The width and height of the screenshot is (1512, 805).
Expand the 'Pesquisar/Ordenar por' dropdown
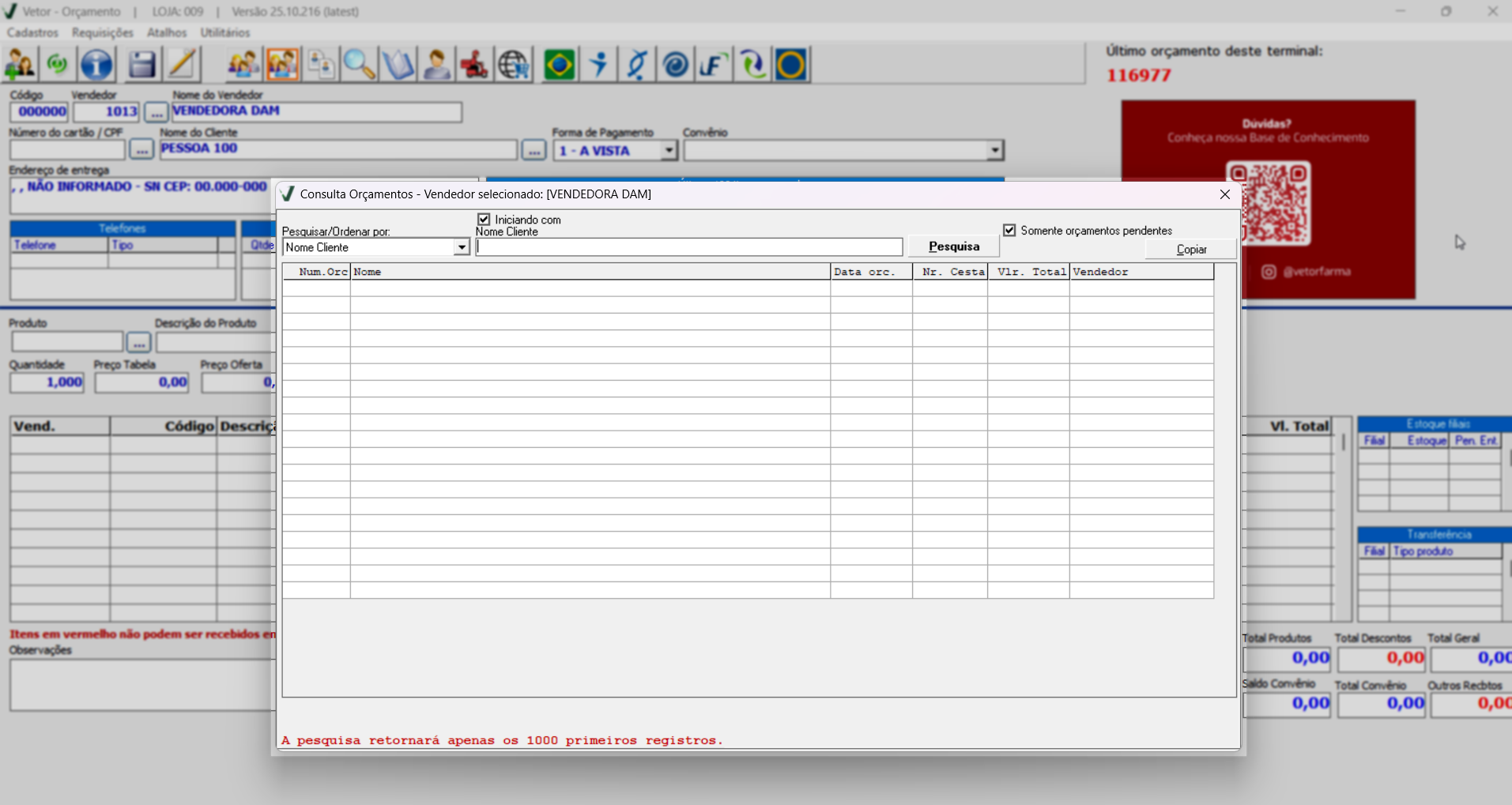462,248
